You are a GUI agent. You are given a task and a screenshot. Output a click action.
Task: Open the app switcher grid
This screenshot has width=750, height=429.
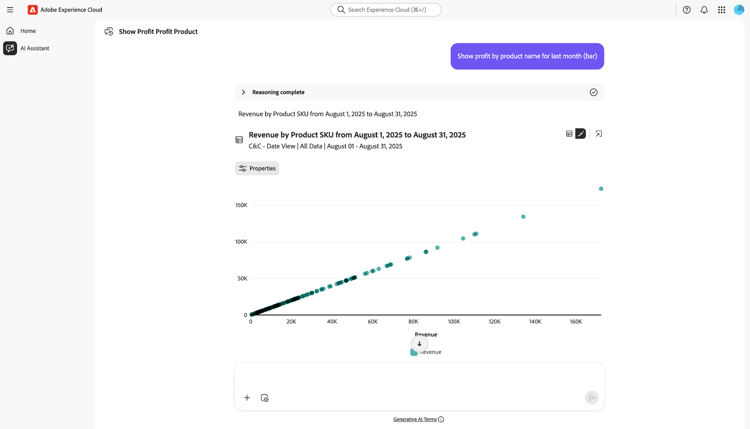pos(722,10)
